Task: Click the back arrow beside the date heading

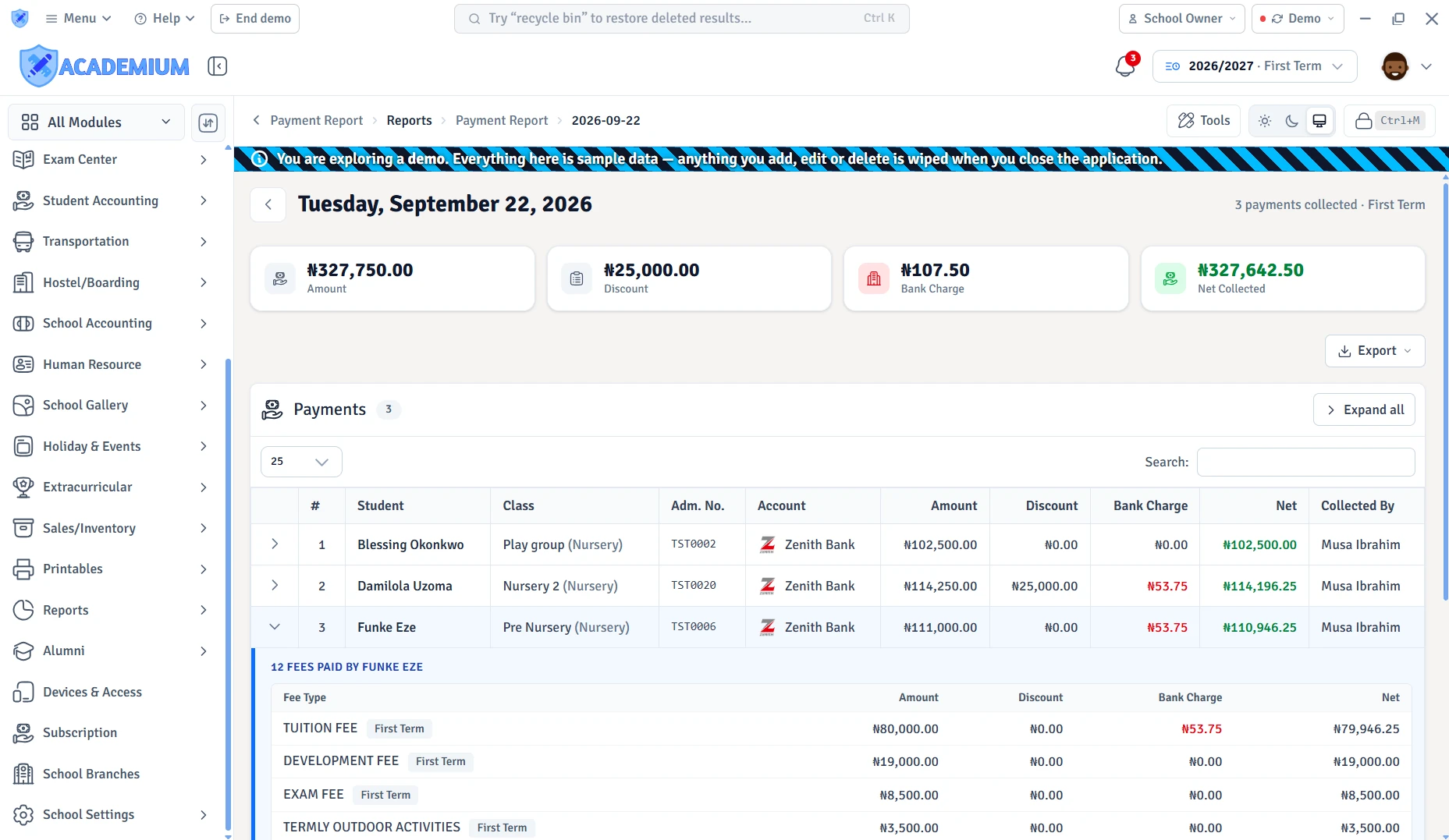Action: (268, 204)
